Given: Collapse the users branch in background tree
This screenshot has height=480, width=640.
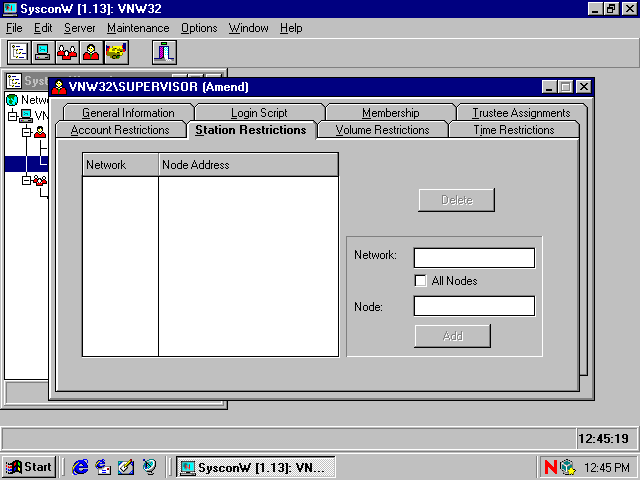Looking at the screenshot, I should click(x=27, y=132).
